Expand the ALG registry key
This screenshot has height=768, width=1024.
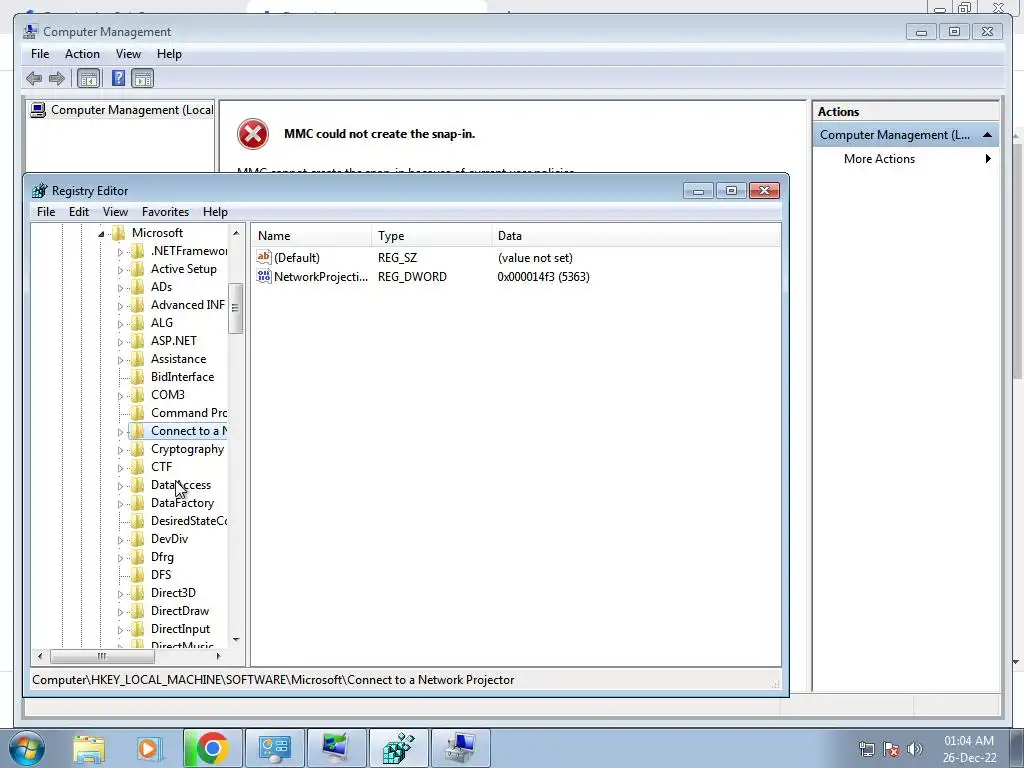(120, 324)
